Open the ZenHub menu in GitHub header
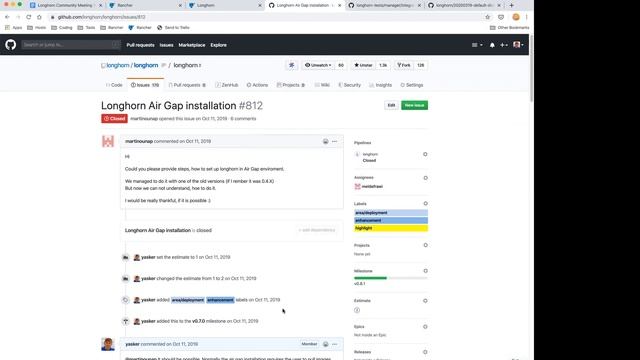Viewport: 640px width, 360px height. click(477, 45)
